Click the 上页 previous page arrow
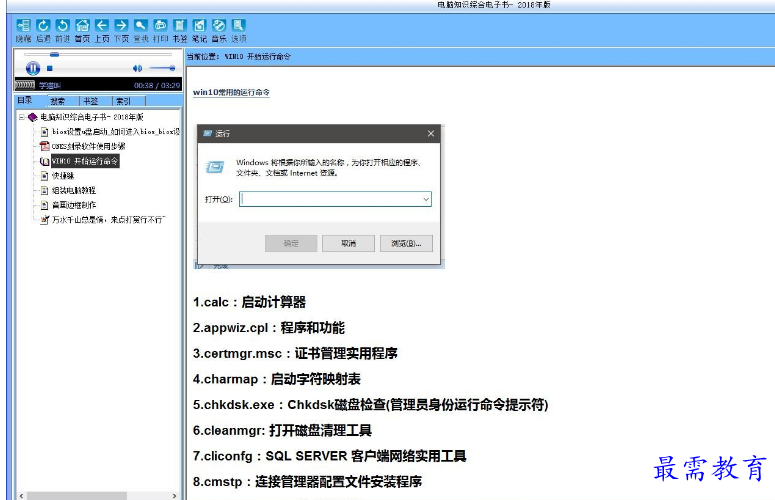Viewport: 775px width, 500px height. coord(101,25)
